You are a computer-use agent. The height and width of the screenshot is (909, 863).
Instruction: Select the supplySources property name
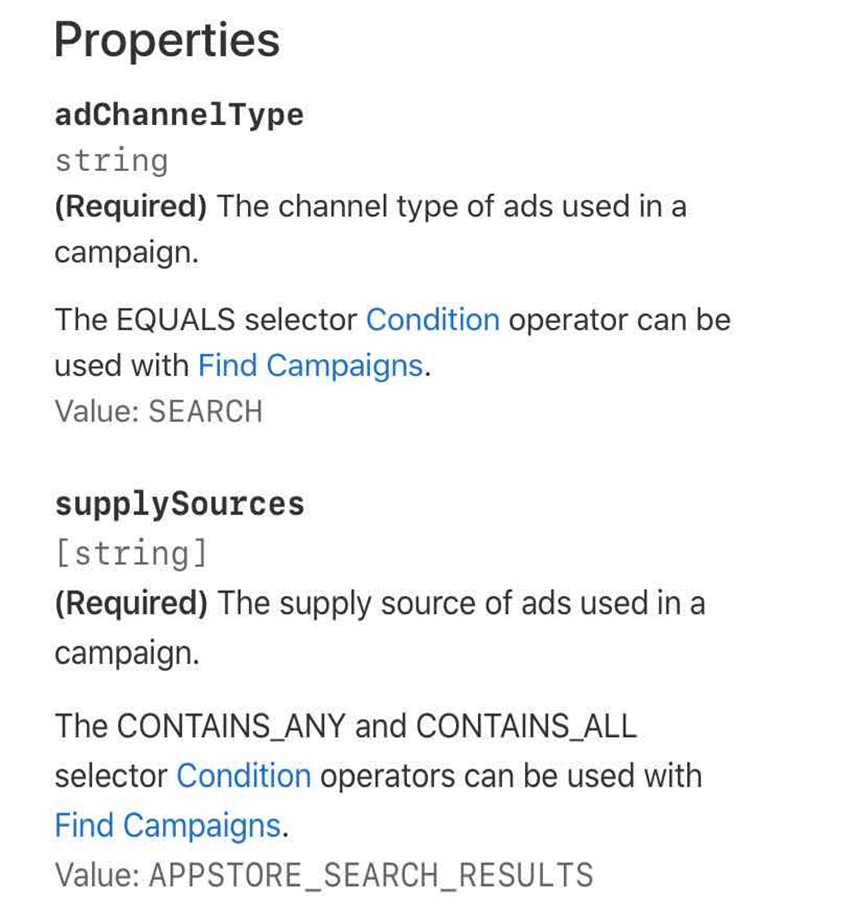(180, 504)
